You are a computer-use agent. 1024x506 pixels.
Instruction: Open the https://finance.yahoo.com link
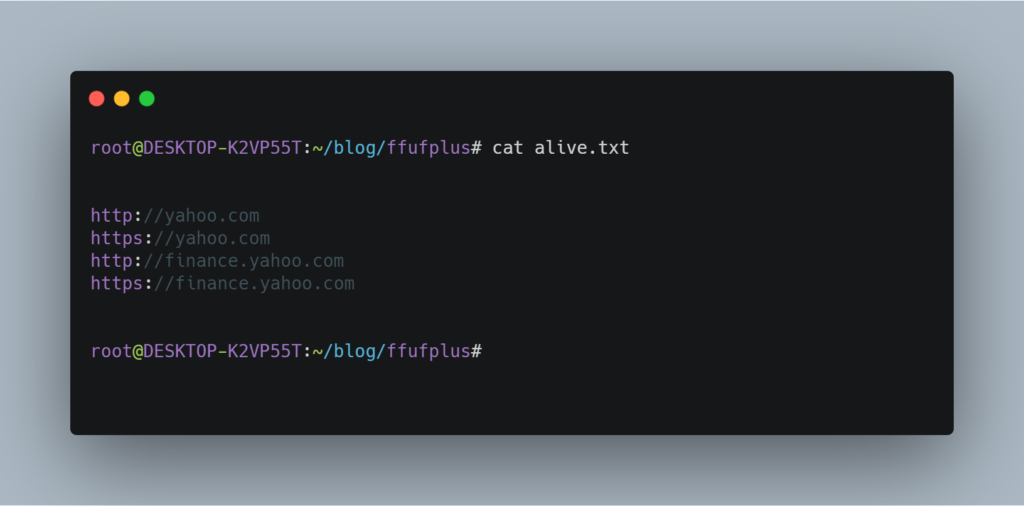223,283
